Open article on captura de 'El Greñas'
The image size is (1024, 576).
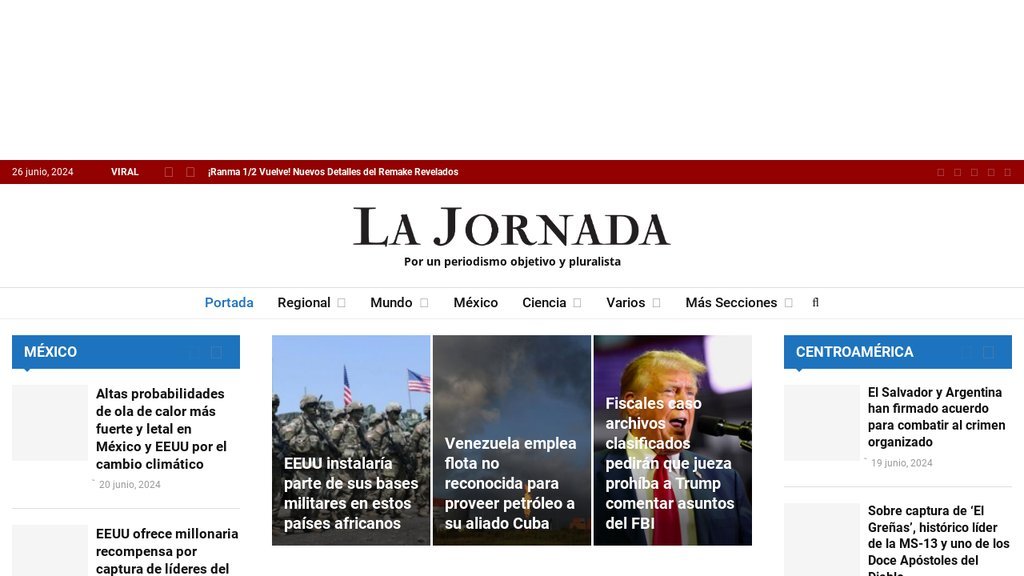(x=938, y=539)
